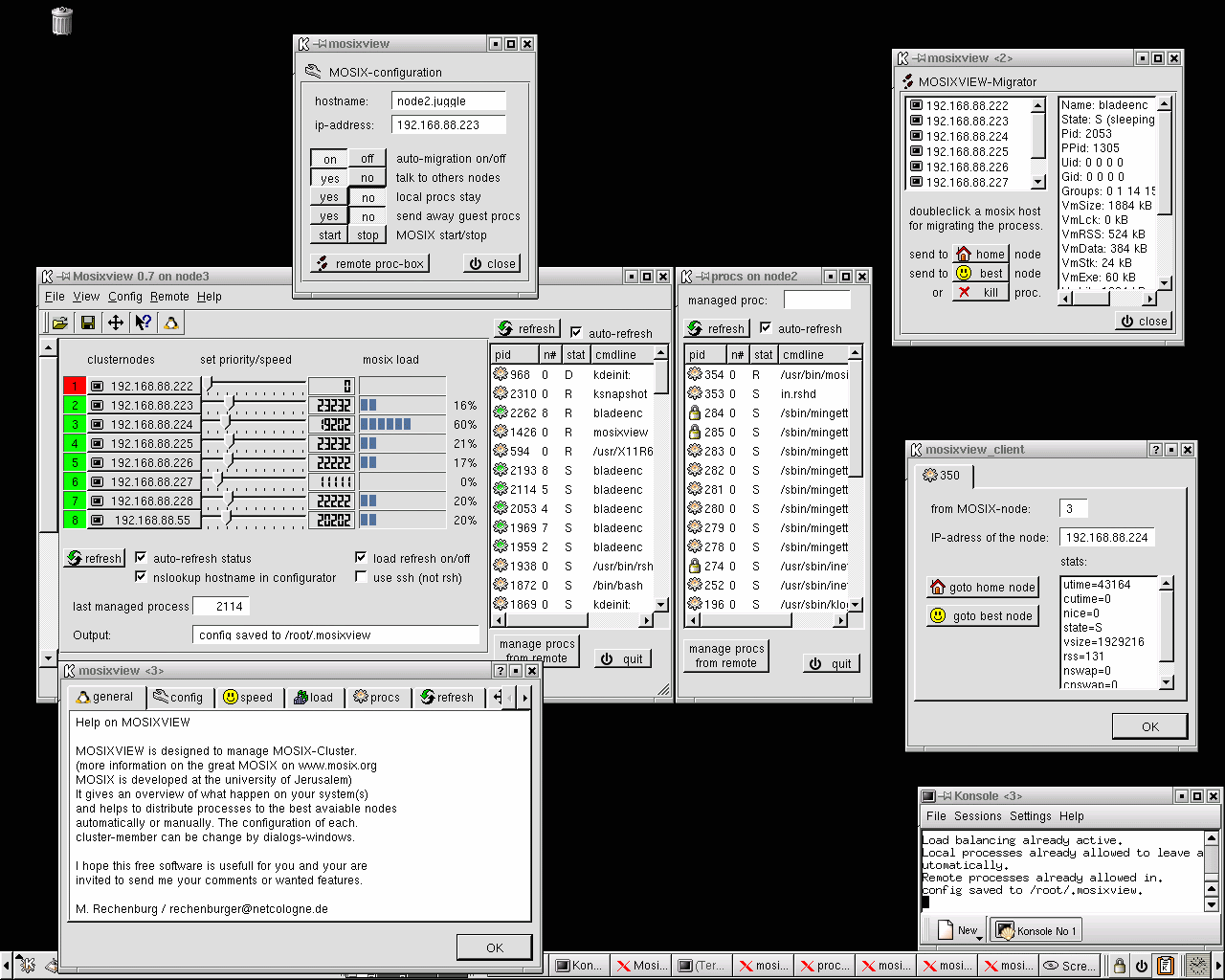Click right arrow at panel's right edge
This screenshot has width=1225, height=980.
point(1218,965)
